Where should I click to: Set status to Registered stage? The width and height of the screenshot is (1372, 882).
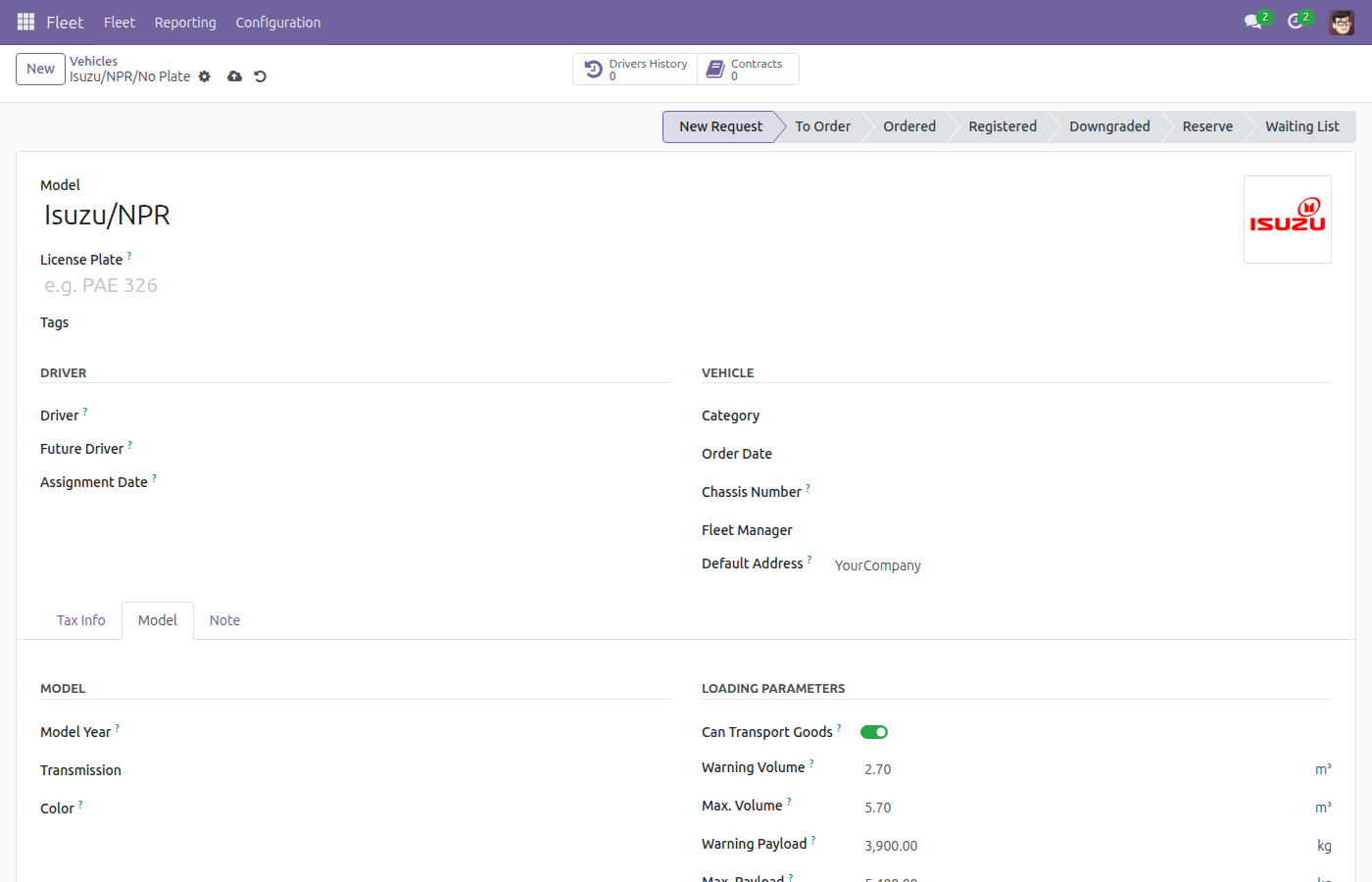(1003, 126)
